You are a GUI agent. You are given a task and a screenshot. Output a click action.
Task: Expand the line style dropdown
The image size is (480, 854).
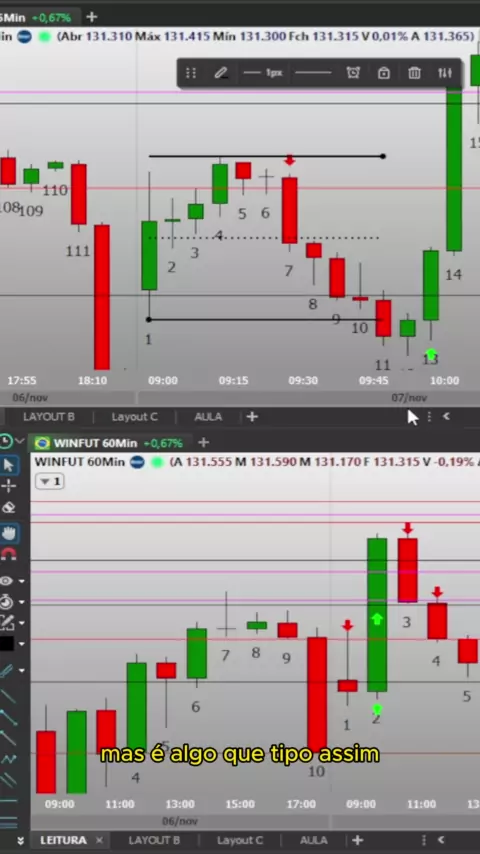click(313, 72)
